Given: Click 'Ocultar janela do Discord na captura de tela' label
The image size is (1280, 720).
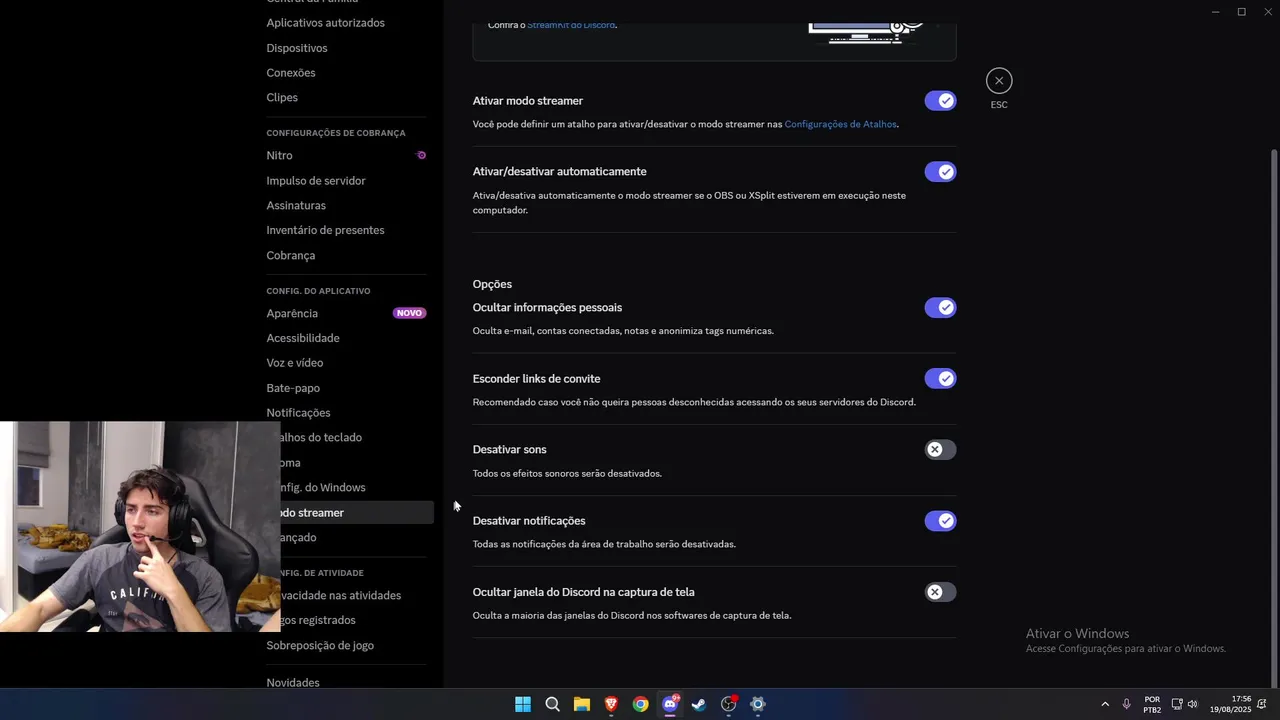Looking at the screenshot, I should point(583,592).
